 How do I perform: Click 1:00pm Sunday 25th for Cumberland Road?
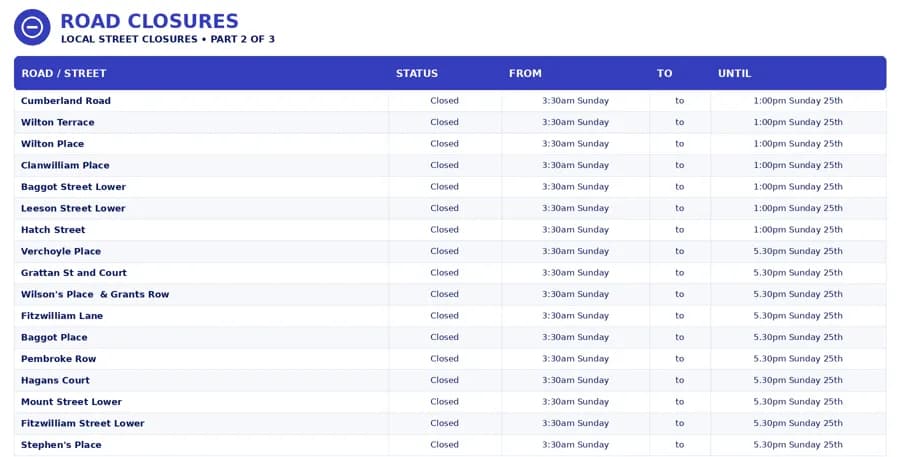pos(798,100)
